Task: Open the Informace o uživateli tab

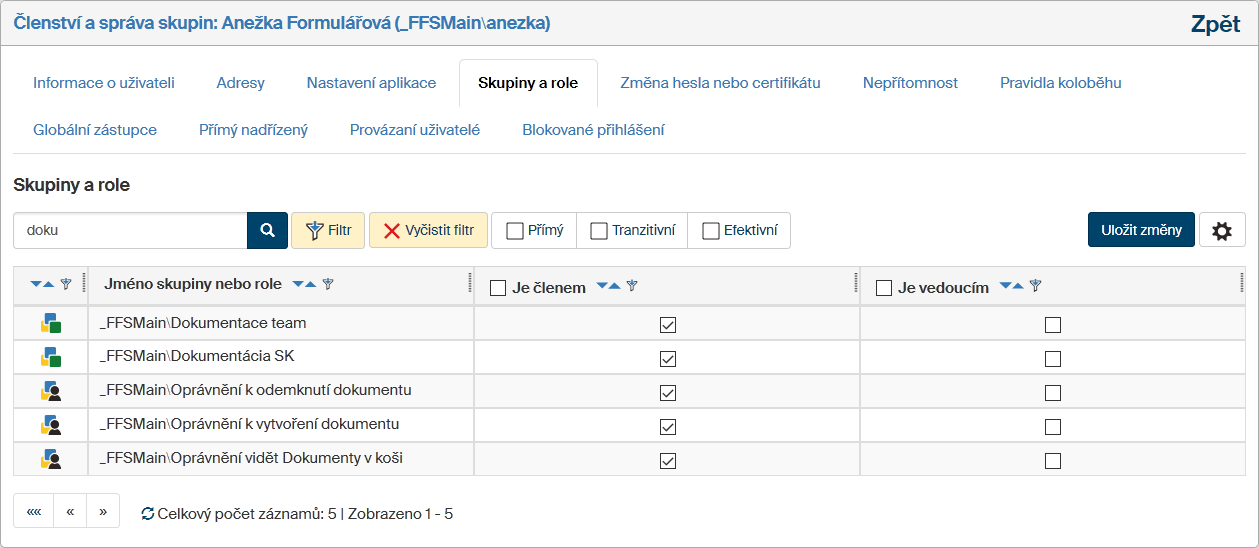Action: pos(104,83)
